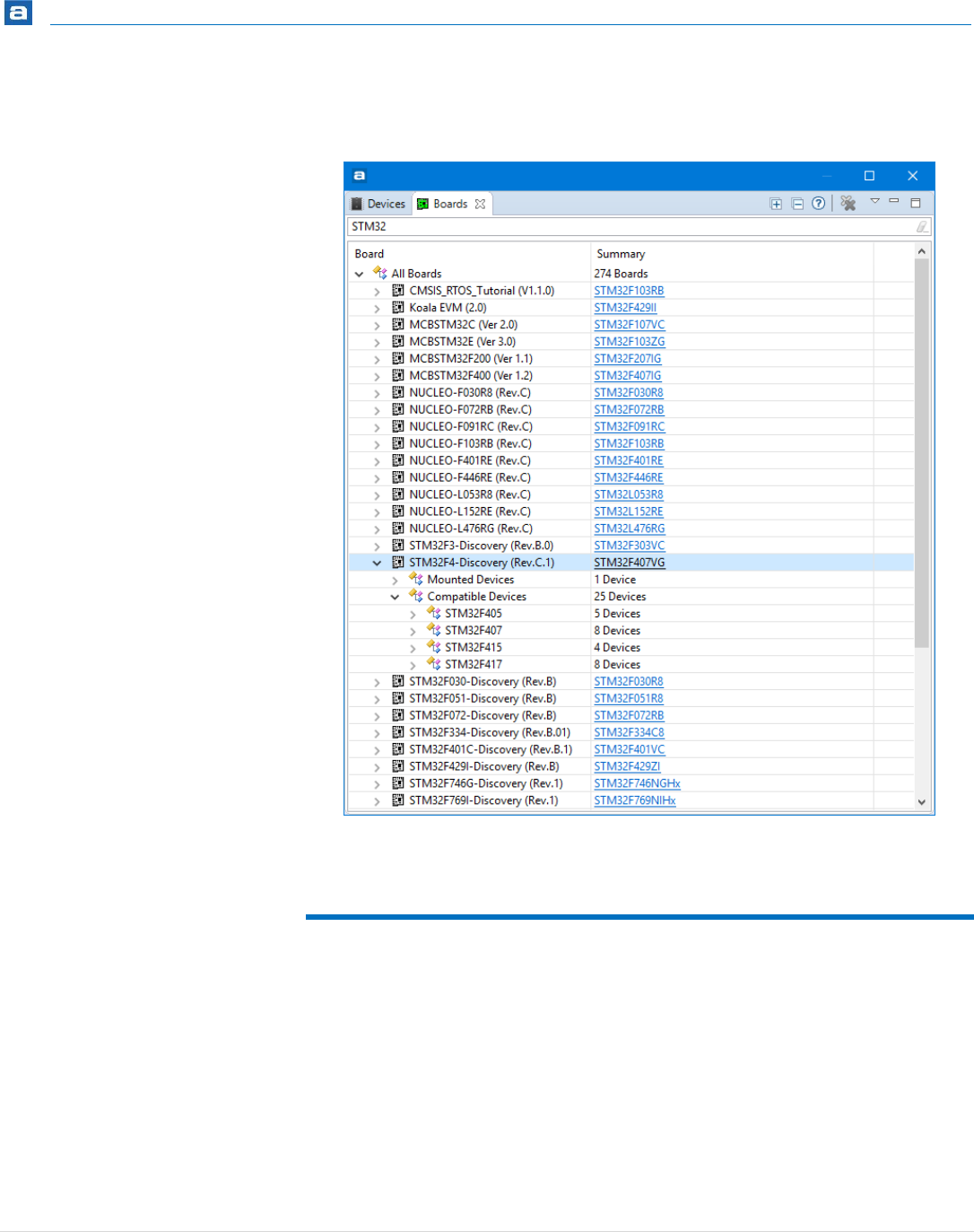Click the scrollbar up arrow
Image resolution: width=974 pixels, height=1232 pixels.
(921, 252)
